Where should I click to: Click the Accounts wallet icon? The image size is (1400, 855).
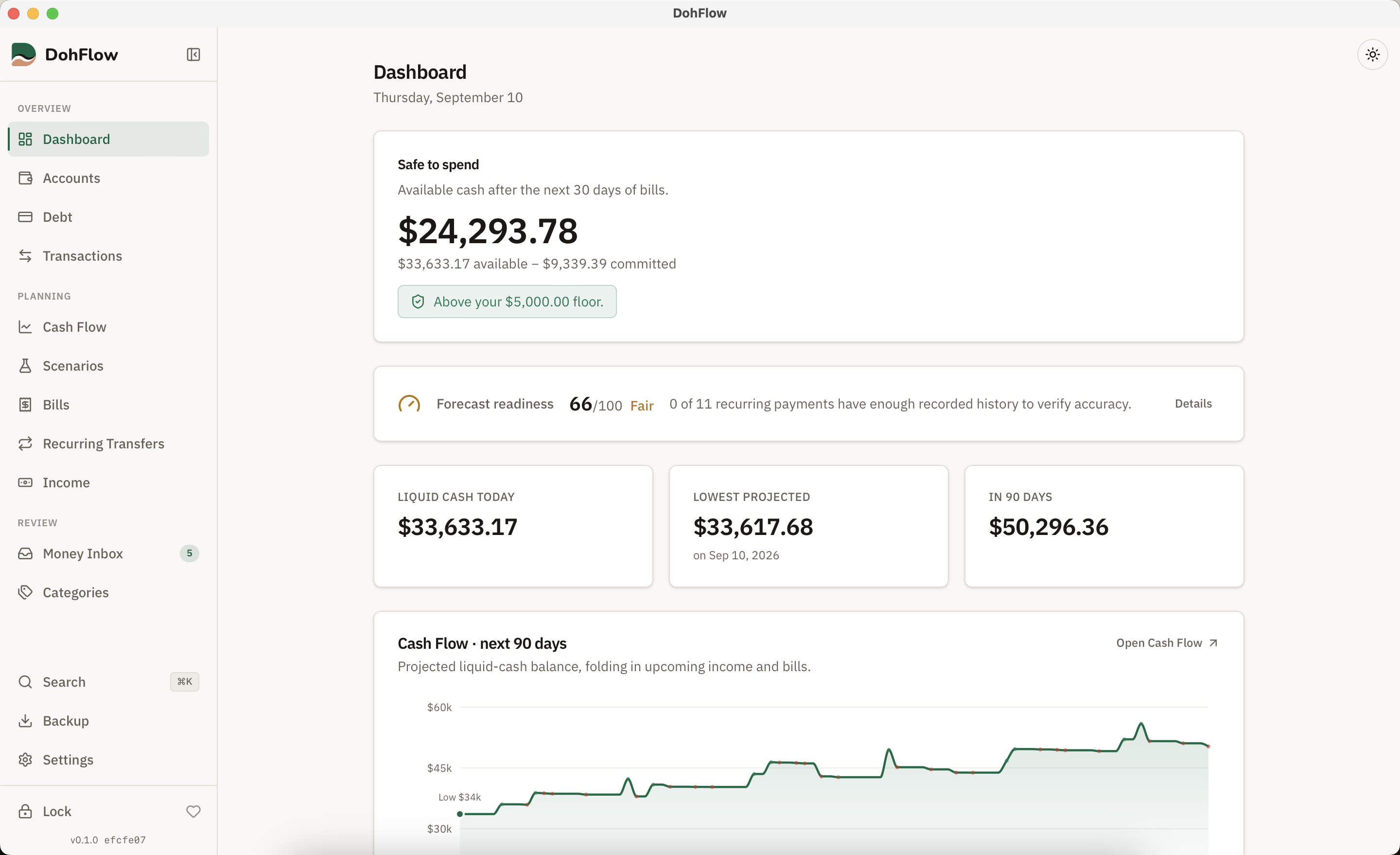tap(25, 178)
